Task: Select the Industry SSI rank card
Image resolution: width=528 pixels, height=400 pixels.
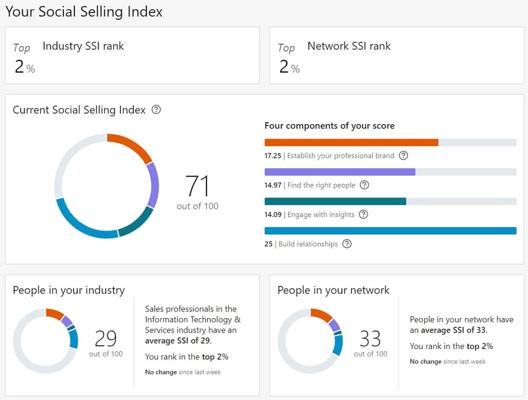Action: pos(132,56)
